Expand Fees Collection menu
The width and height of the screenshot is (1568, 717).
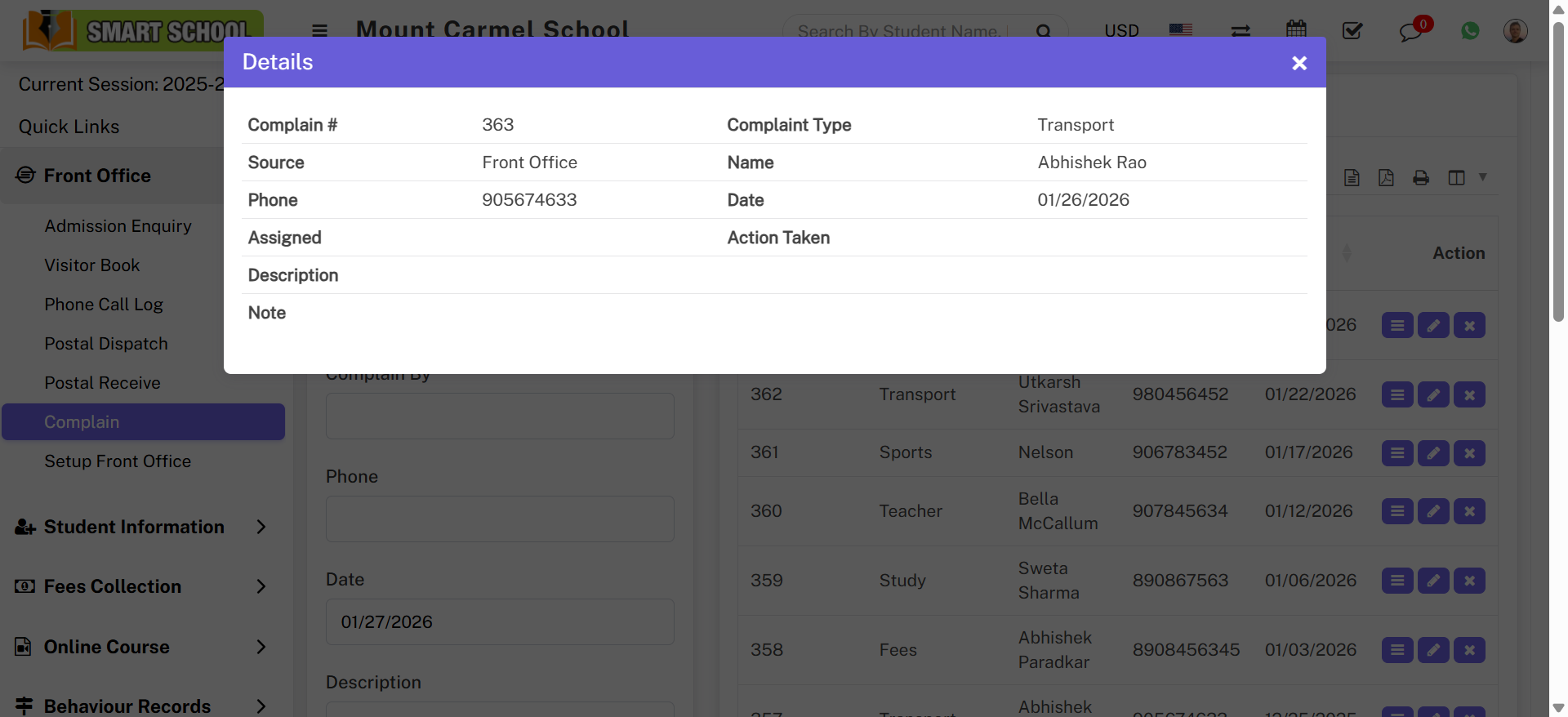[x=140, y=586]
